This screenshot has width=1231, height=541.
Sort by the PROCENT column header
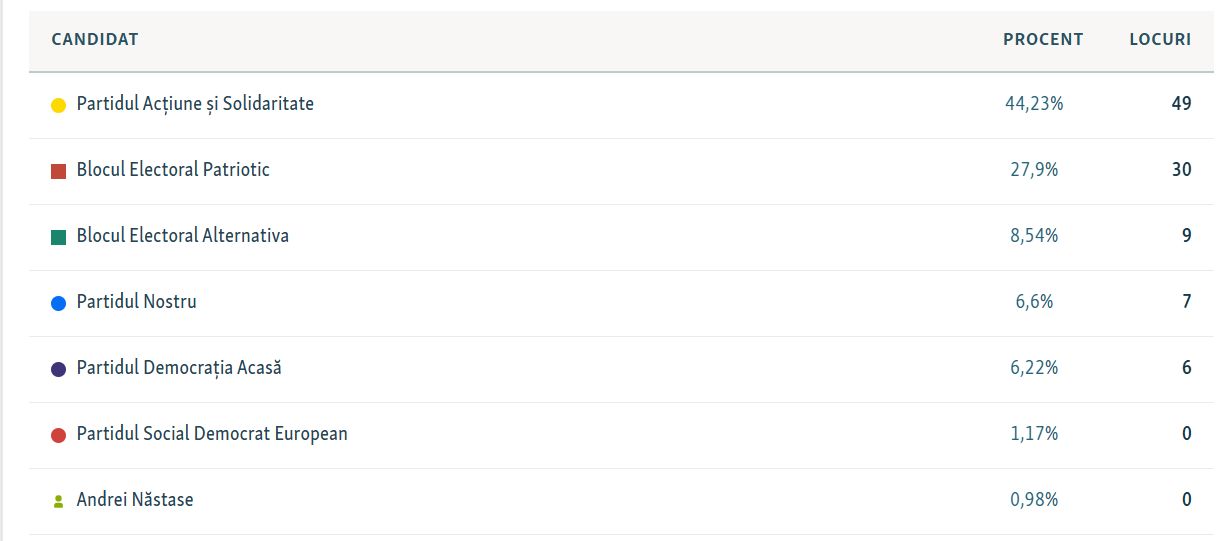[1043, 40]
